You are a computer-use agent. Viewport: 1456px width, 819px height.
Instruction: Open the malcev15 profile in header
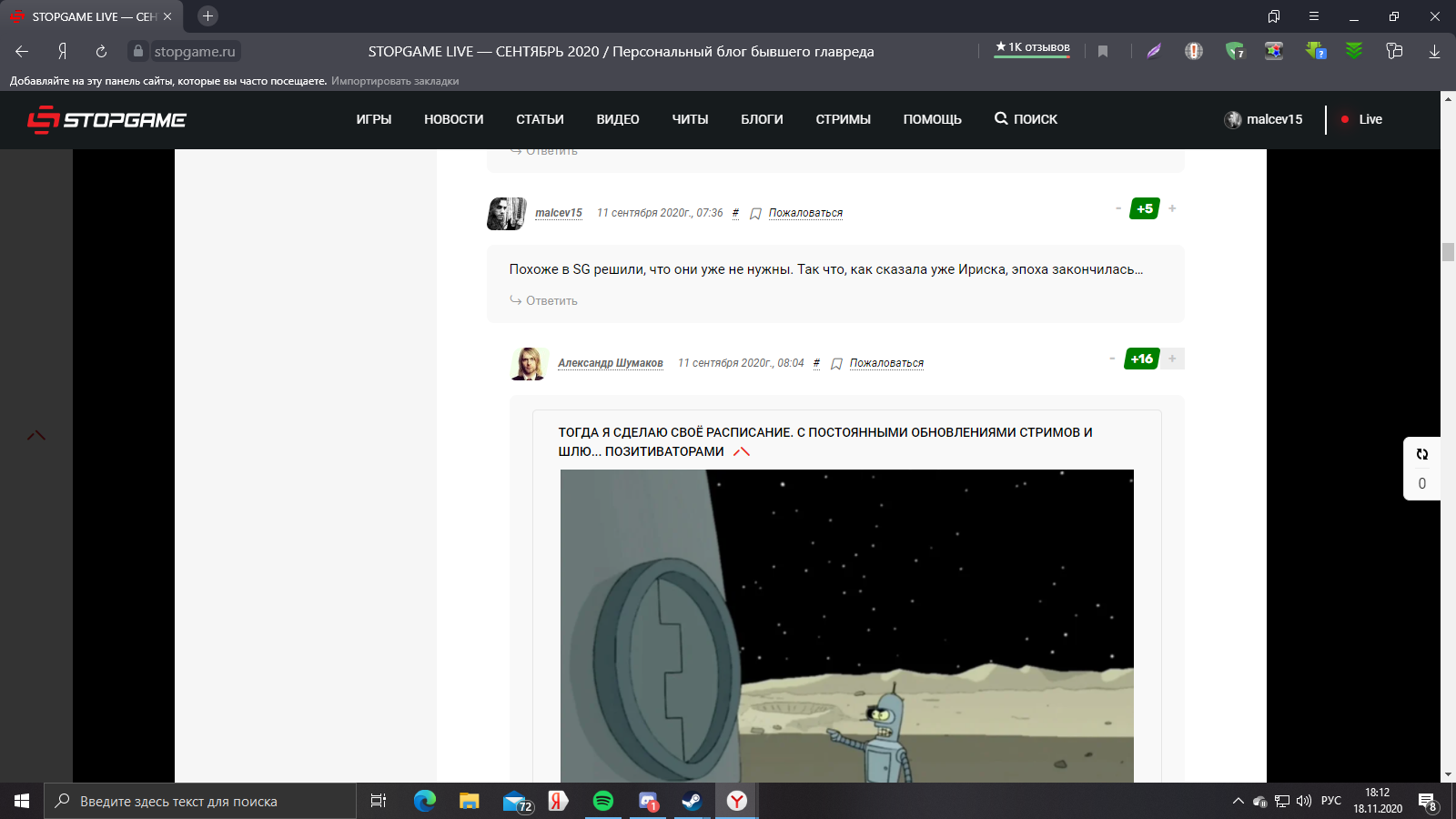coord(1263,119)
